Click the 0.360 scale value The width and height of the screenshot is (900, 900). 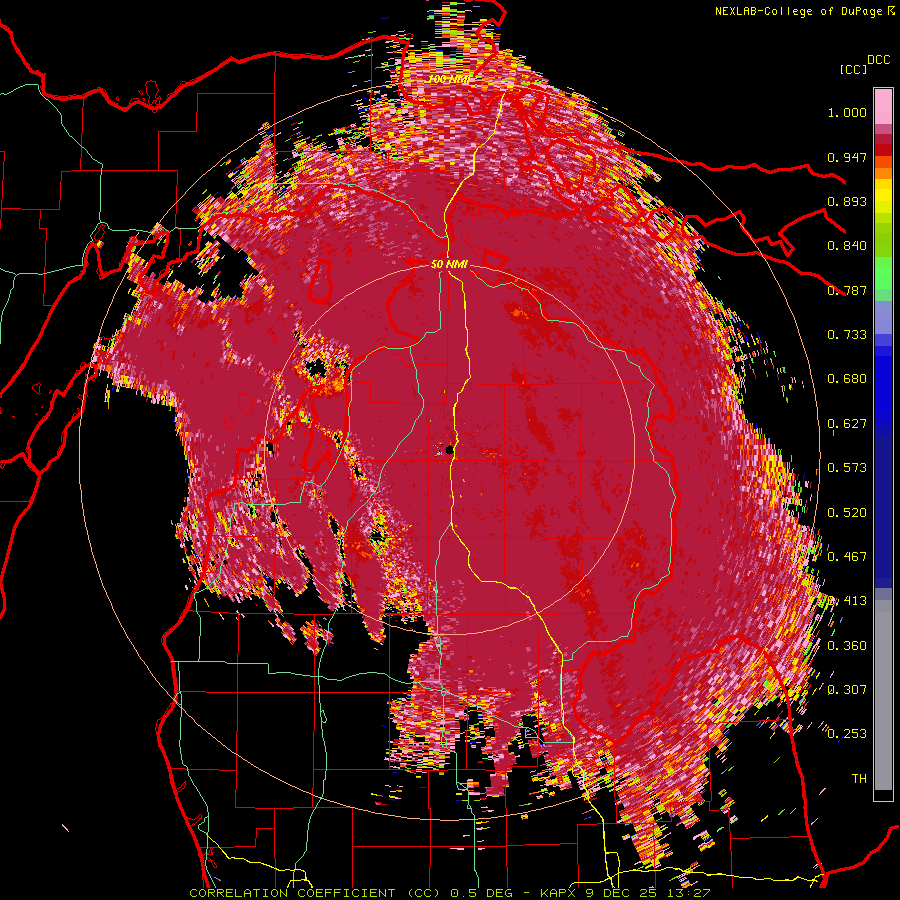coord(847,646)
